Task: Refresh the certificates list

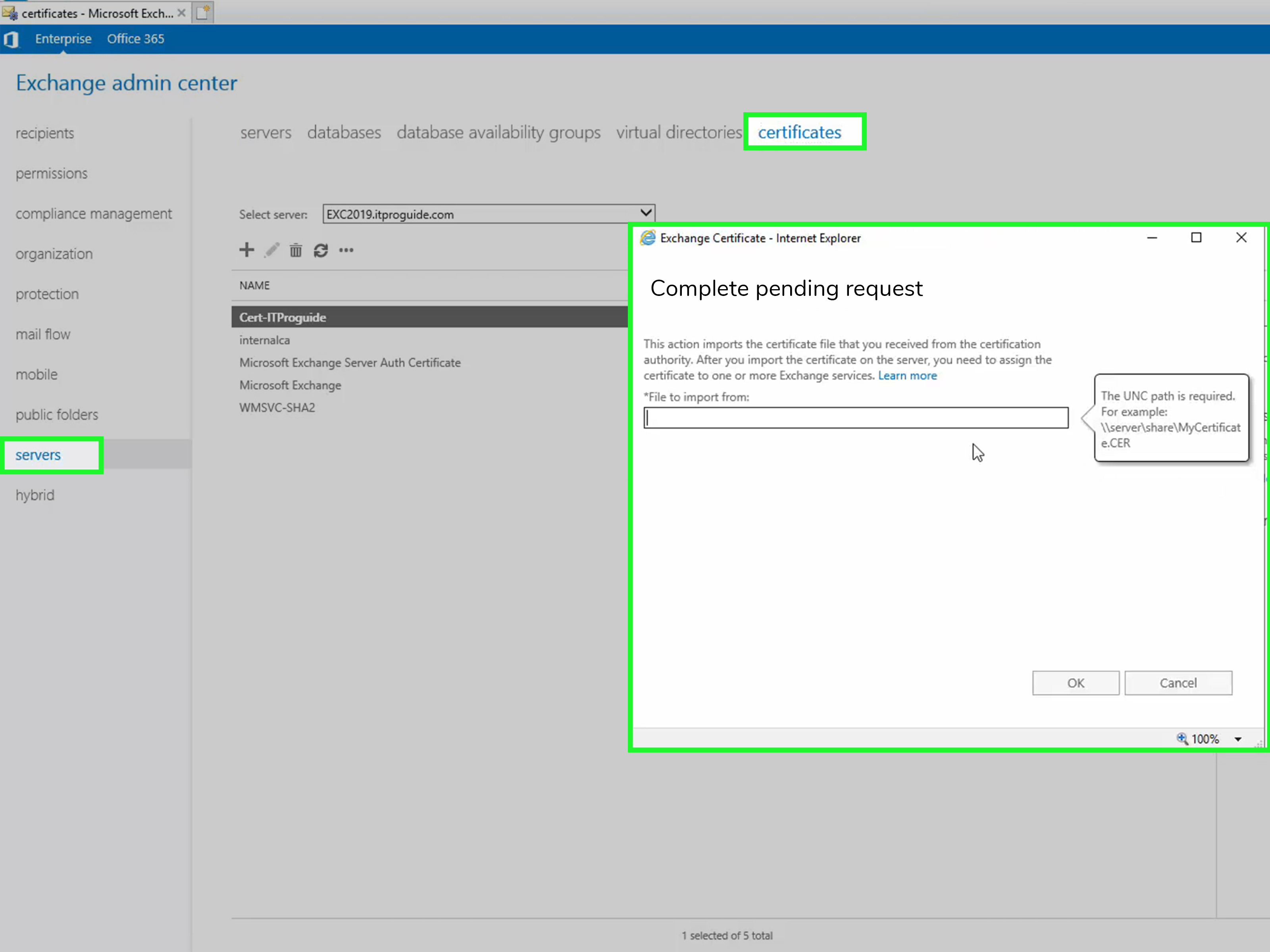Action: click(x=320, y=250)
